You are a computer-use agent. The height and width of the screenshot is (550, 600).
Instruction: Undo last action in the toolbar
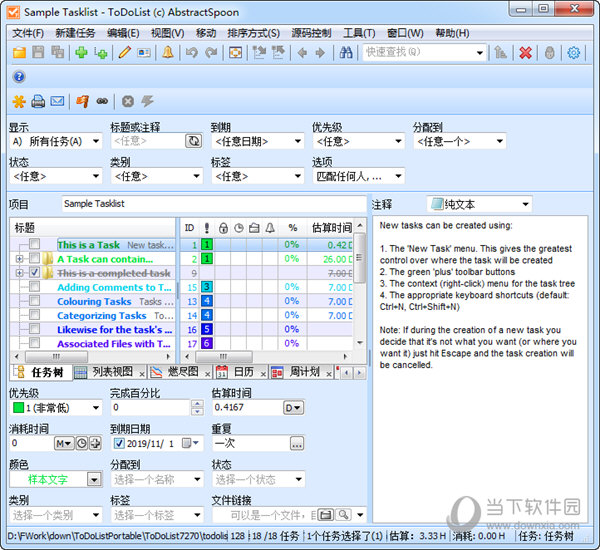[192, 52]
